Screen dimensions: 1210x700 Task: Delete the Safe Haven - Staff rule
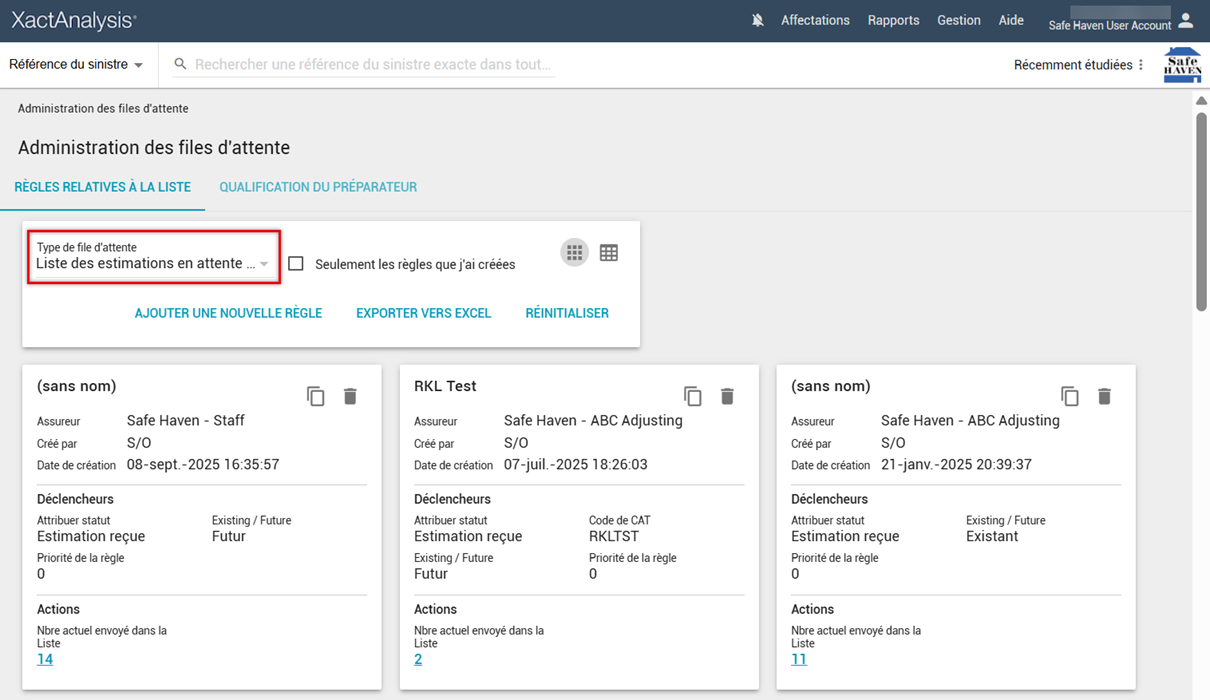pyautogui.click(x=350, y=396)
